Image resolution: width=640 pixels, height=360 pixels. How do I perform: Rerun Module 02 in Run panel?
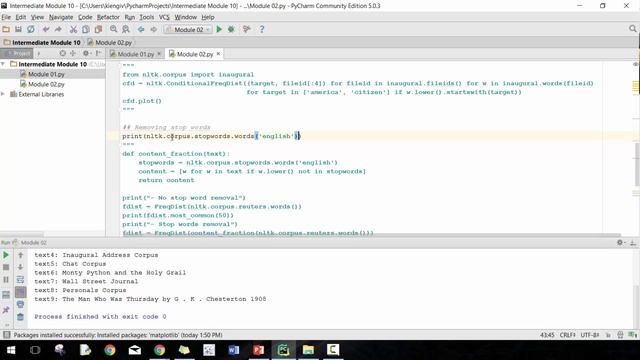pyautogui.click(x=6, y=255)
